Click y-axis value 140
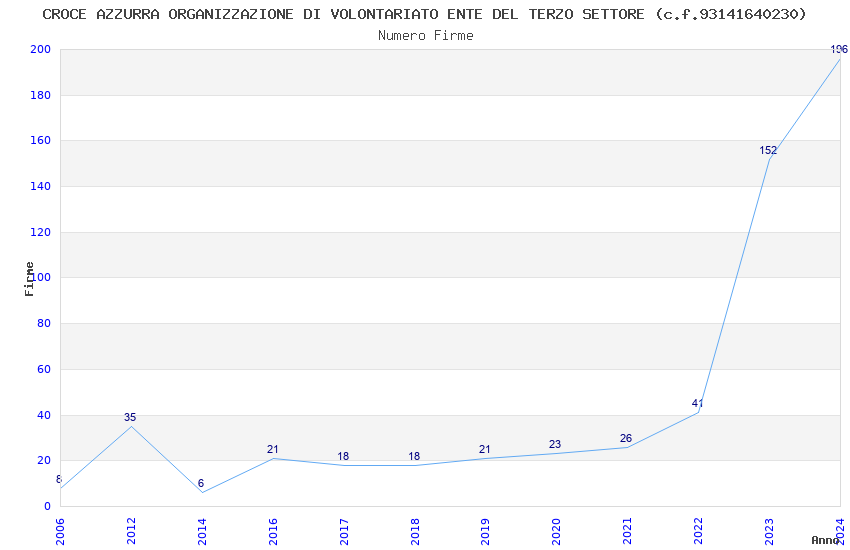Viewport: 850px width, 550px height. pos(41,186)
